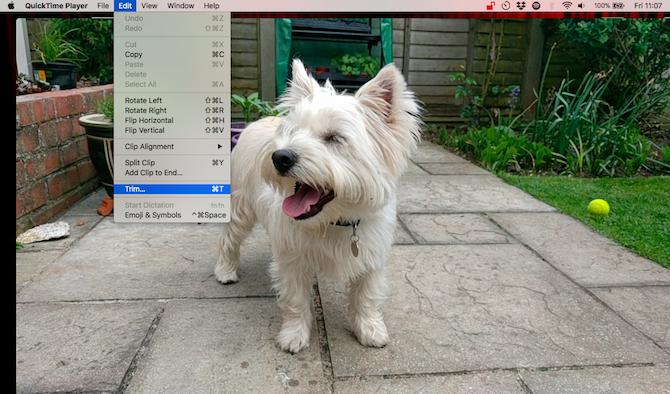Click the Wi-Fi status icon

click(567, 6)
